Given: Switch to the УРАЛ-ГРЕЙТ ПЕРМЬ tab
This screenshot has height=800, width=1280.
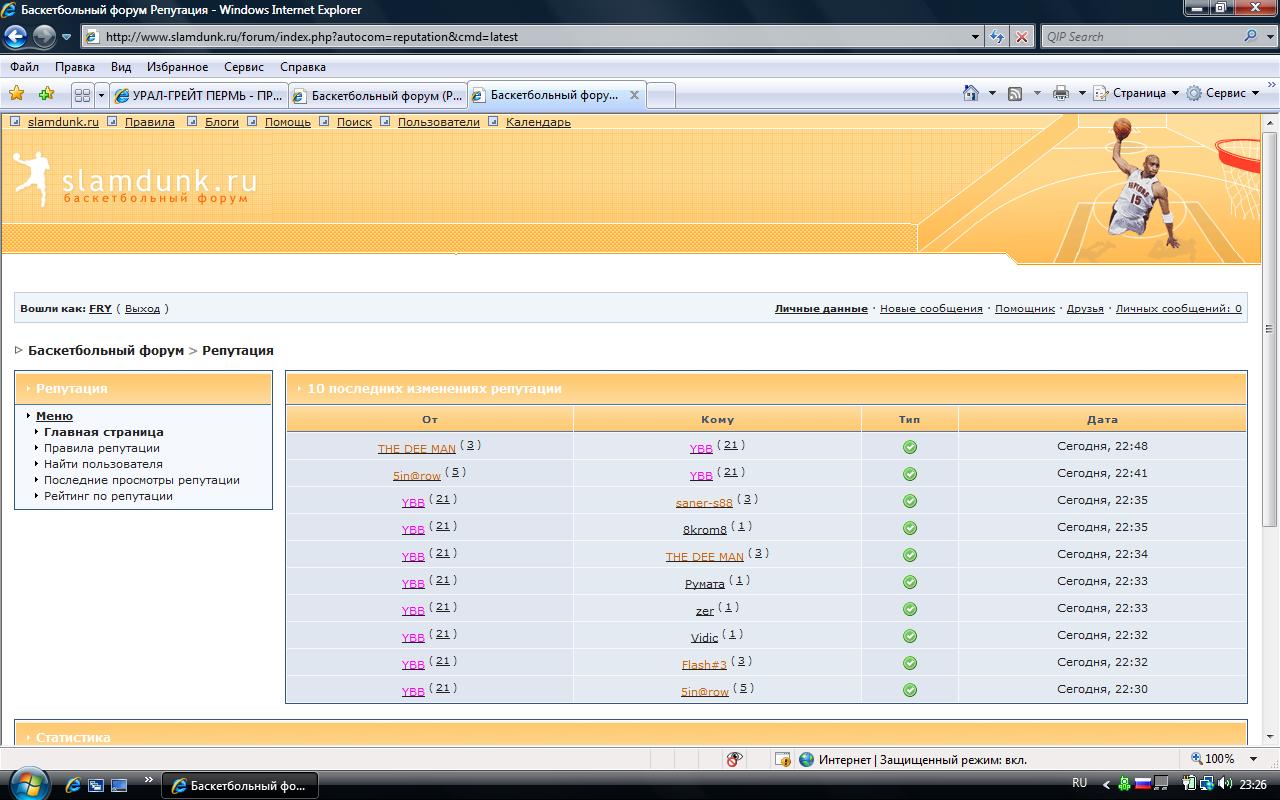Looking at the screenshot, I should [199, 96].
